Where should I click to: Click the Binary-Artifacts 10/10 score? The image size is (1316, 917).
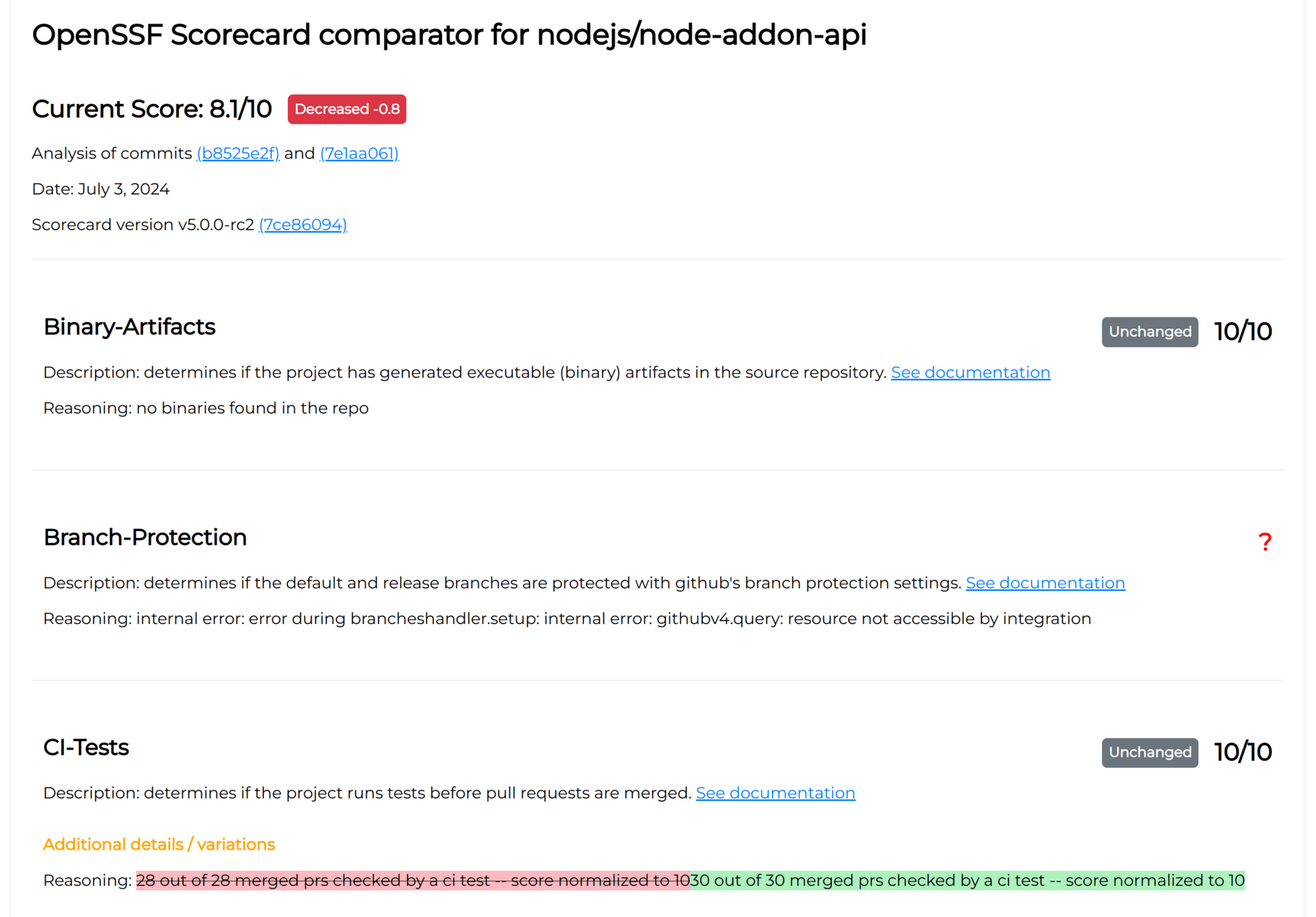click(1242, 332)
